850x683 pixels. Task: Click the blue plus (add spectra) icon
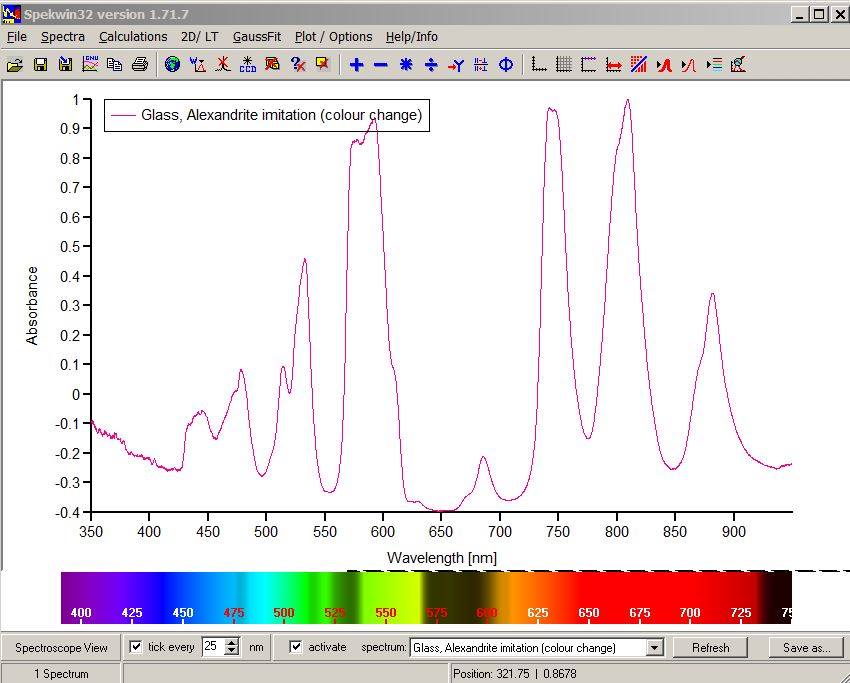355,63
